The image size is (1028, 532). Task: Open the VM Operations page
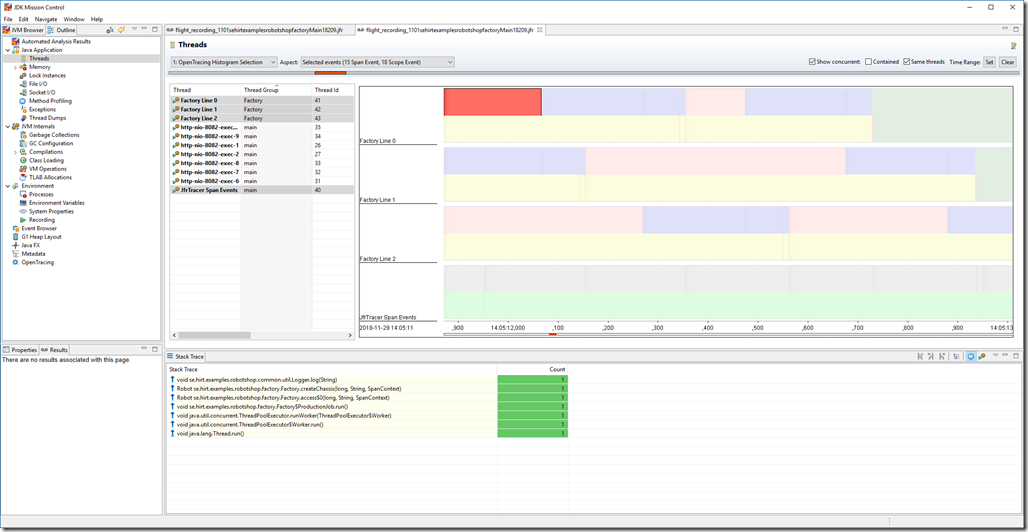click(x=47, y=169)
